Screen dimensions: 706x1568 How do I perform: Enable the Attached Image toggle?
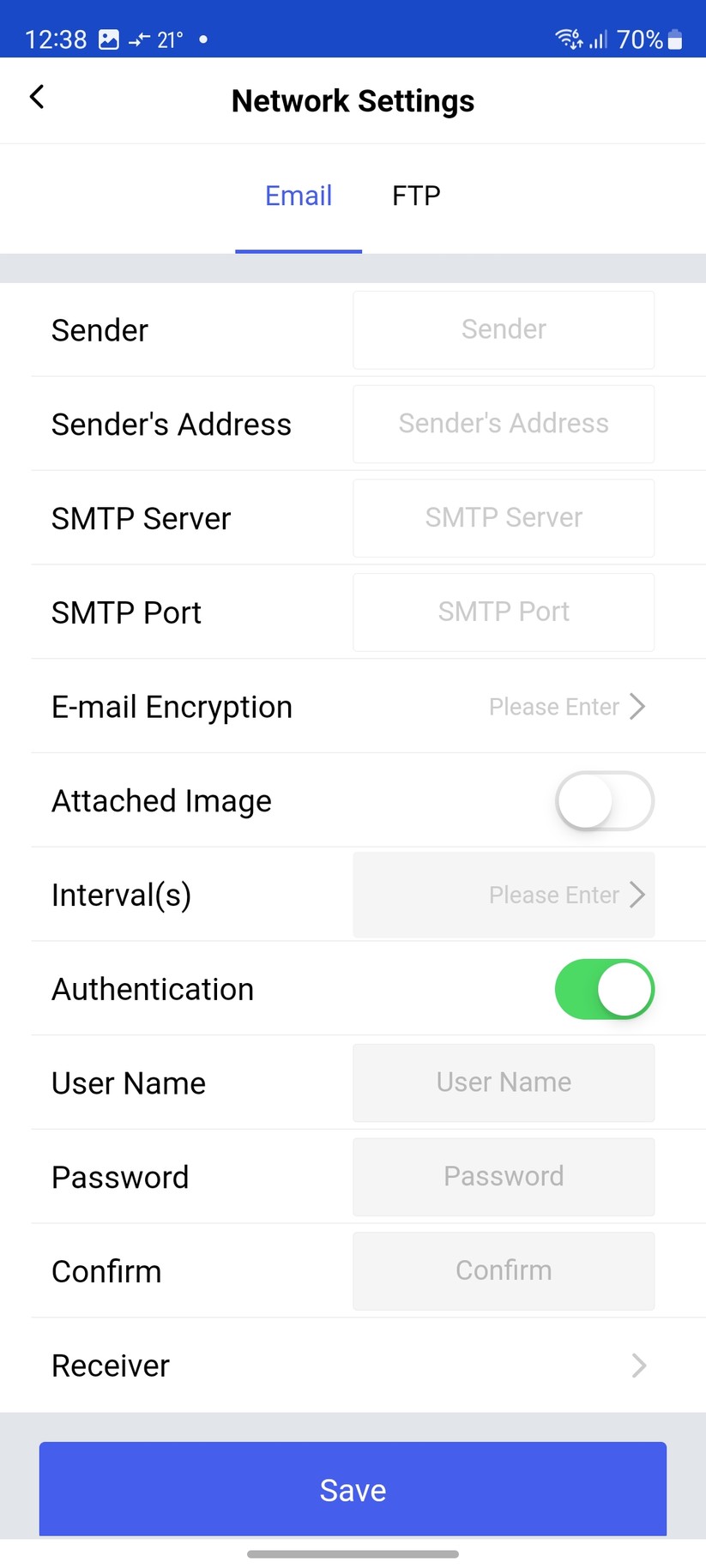tap(604, 800)
